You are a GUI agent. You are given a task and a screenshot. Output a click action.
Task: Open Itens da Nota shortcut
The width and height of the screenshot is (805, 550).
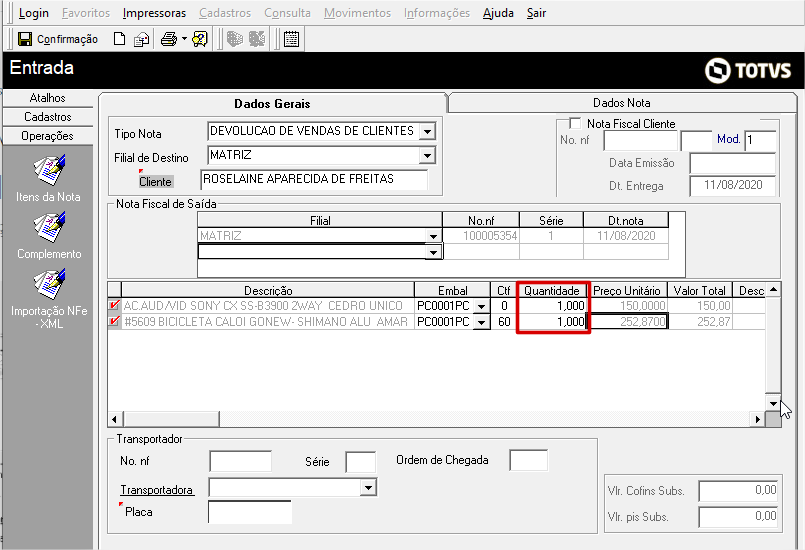[48, 179]
